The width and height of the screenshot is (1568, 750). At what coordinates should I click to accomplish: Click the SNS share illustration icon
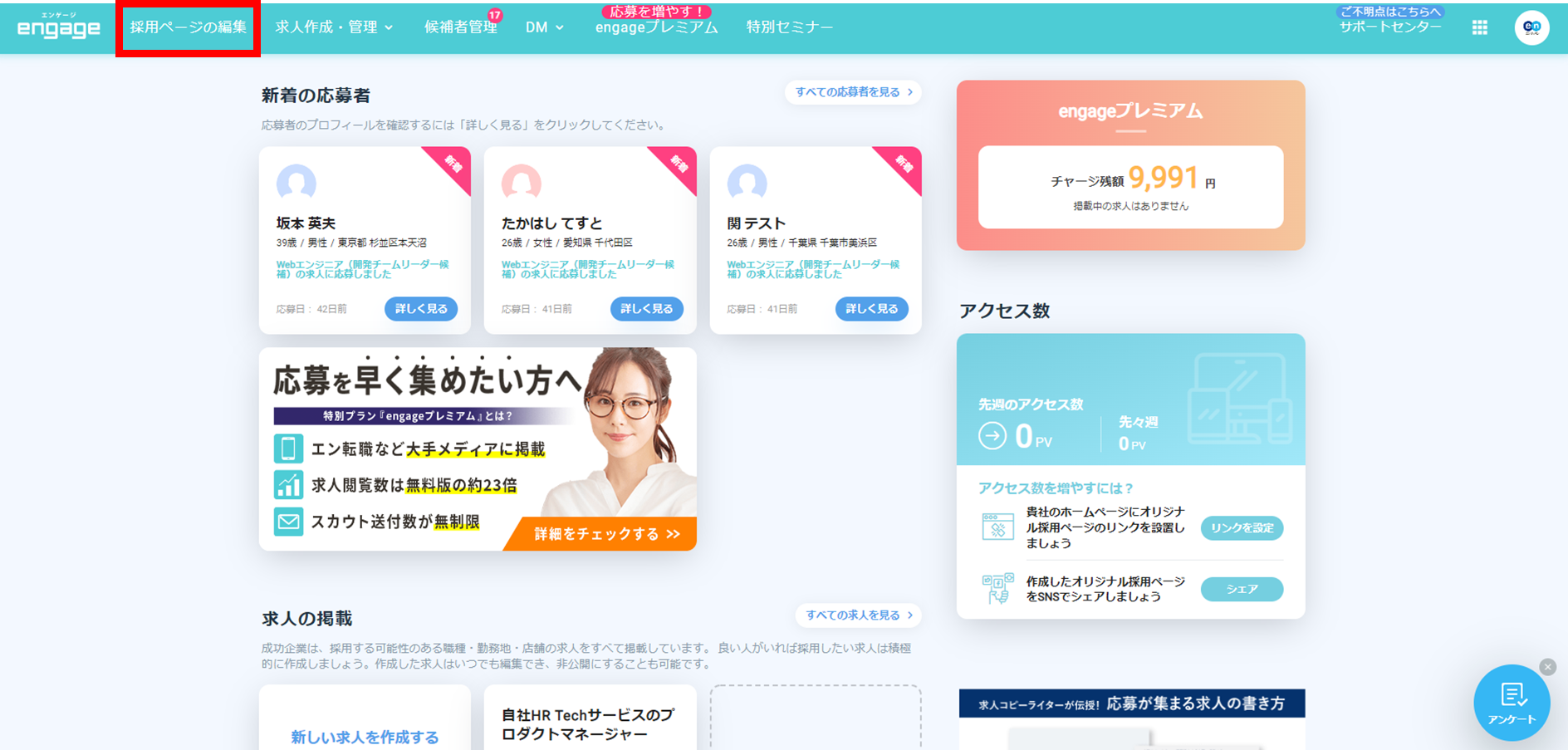(x=997, y=588)
